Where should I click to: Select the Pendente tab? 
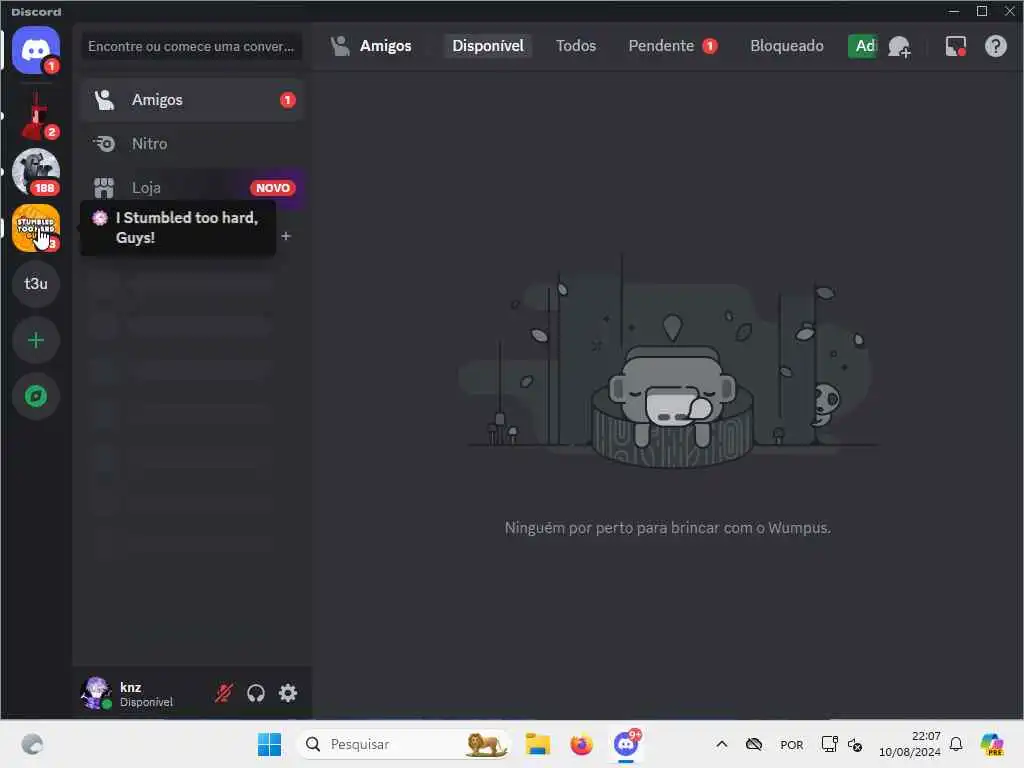673,46
